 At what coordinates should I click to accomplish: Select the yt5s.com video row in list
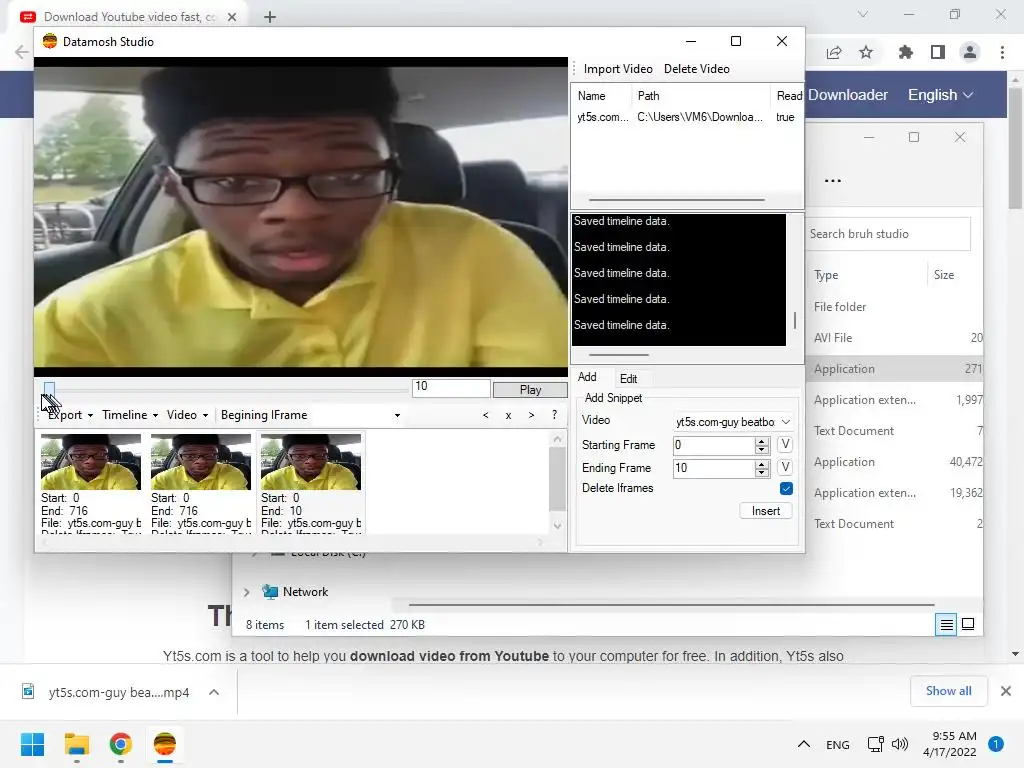coord(686,117)
